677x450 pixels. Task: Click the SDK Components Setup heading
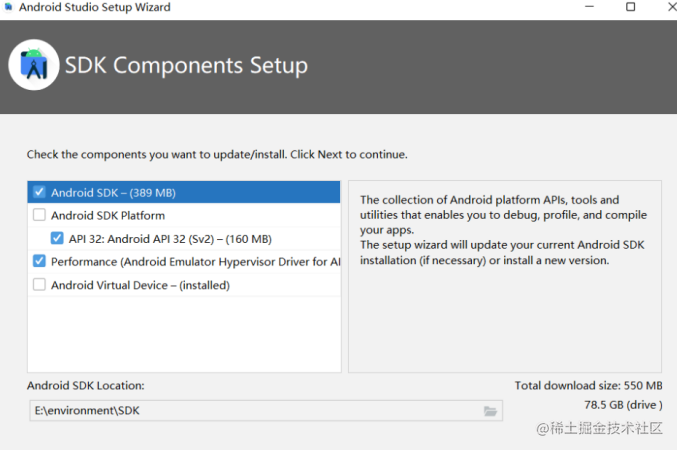pos(186,66)
